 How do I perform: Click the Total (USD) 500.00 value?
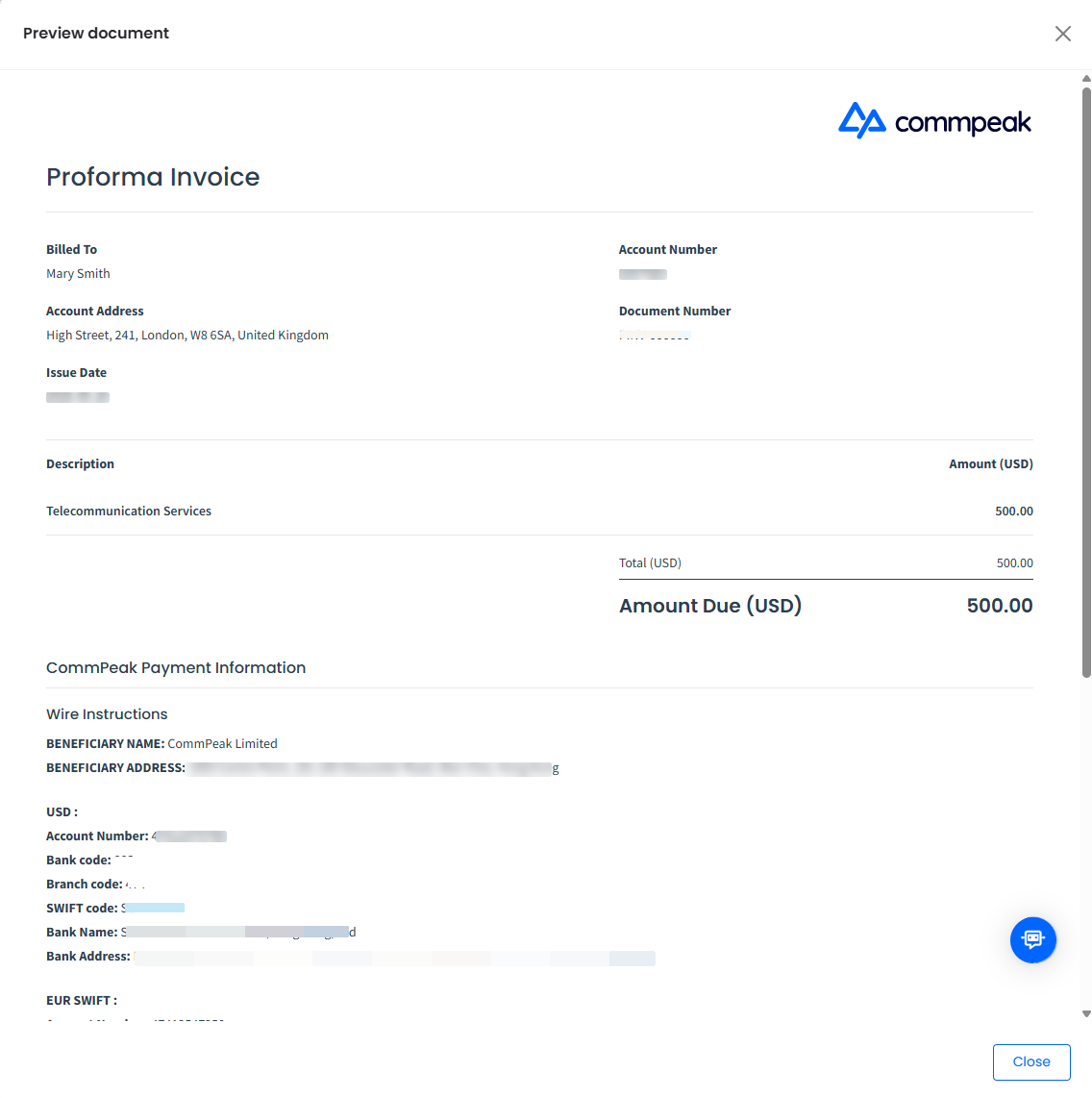click(x=1014, y=563)
